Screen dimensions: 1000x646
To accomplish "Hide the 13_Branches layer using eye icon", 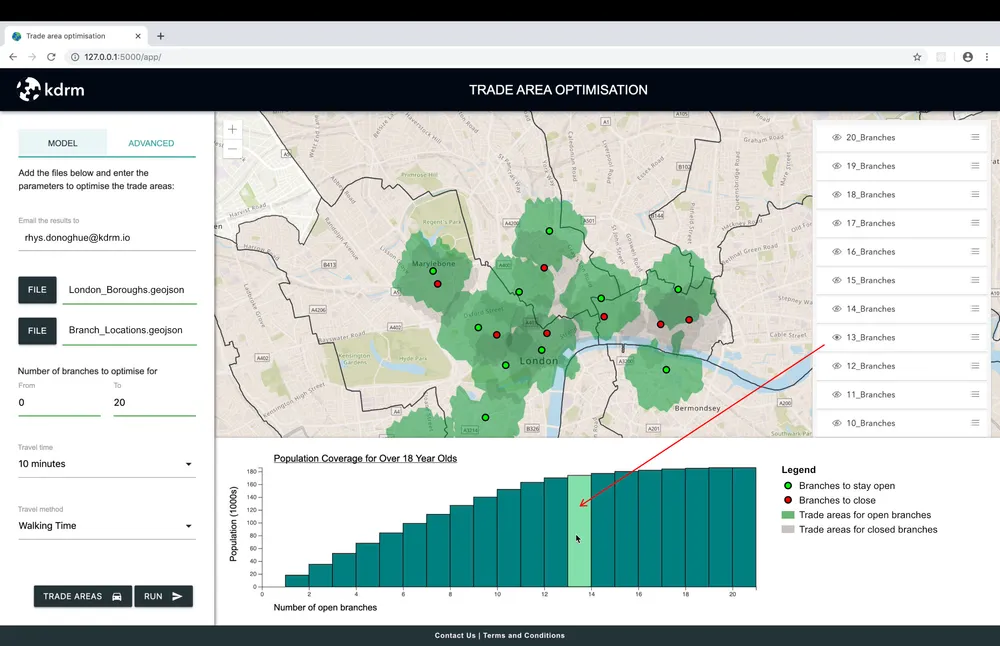I will (x=837, y=338).
